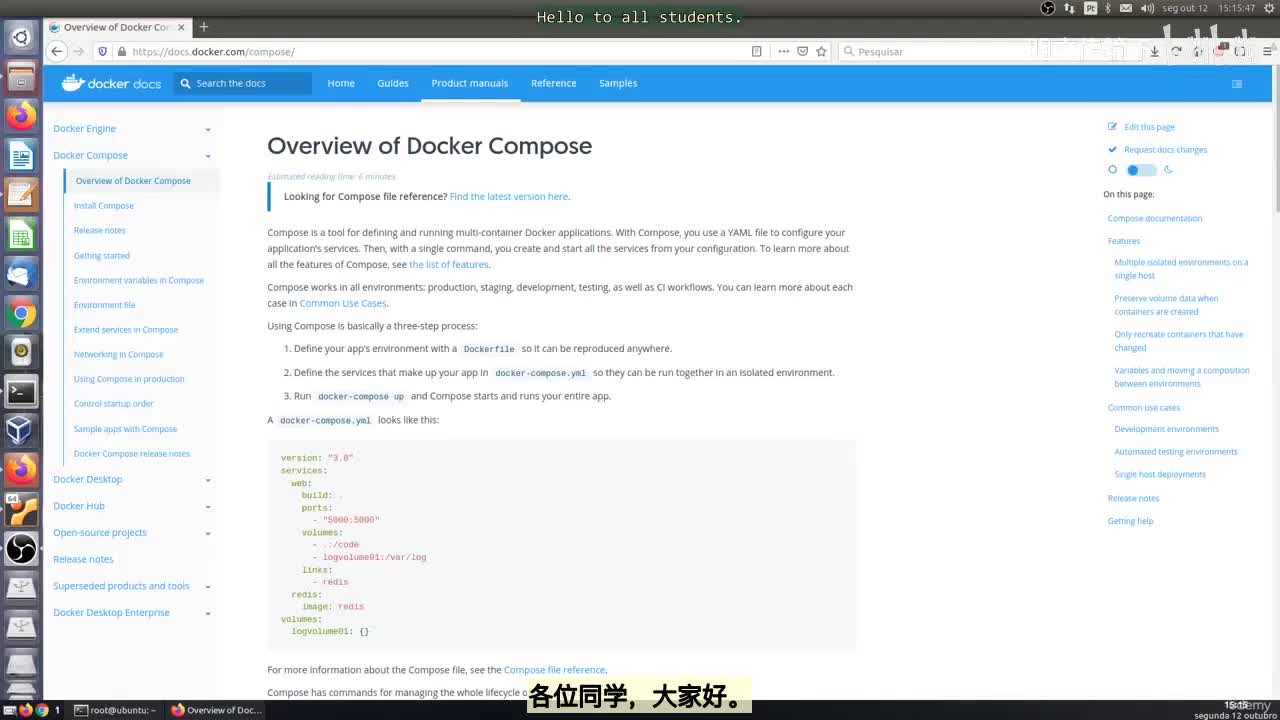Select Install Compose in the sidebar
Image resolution: width=1280 pixels, height=720 pixels.
104,206
